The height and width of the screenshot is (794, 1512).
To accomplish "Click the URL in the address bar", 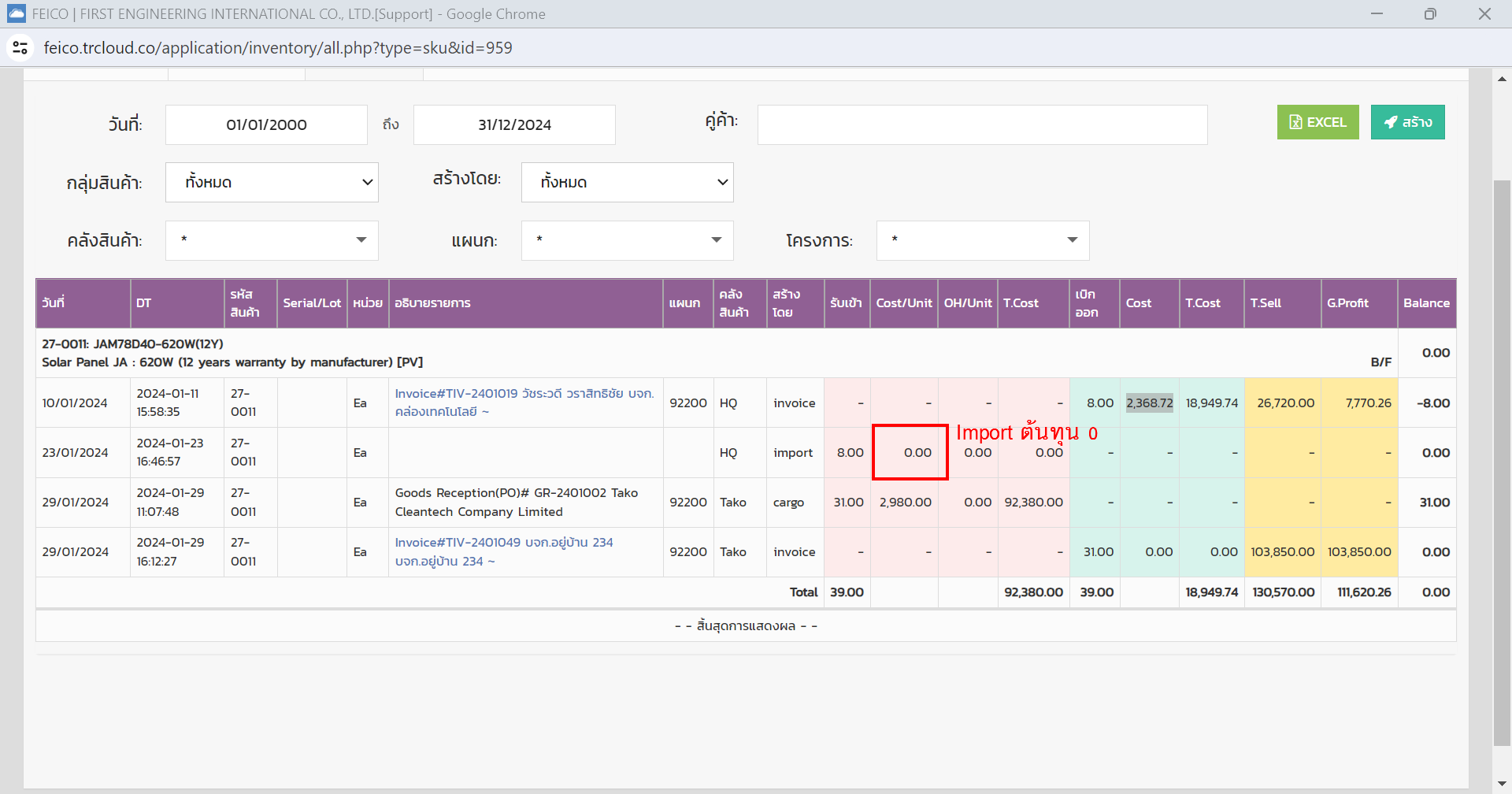I will [x=278, y=48].
